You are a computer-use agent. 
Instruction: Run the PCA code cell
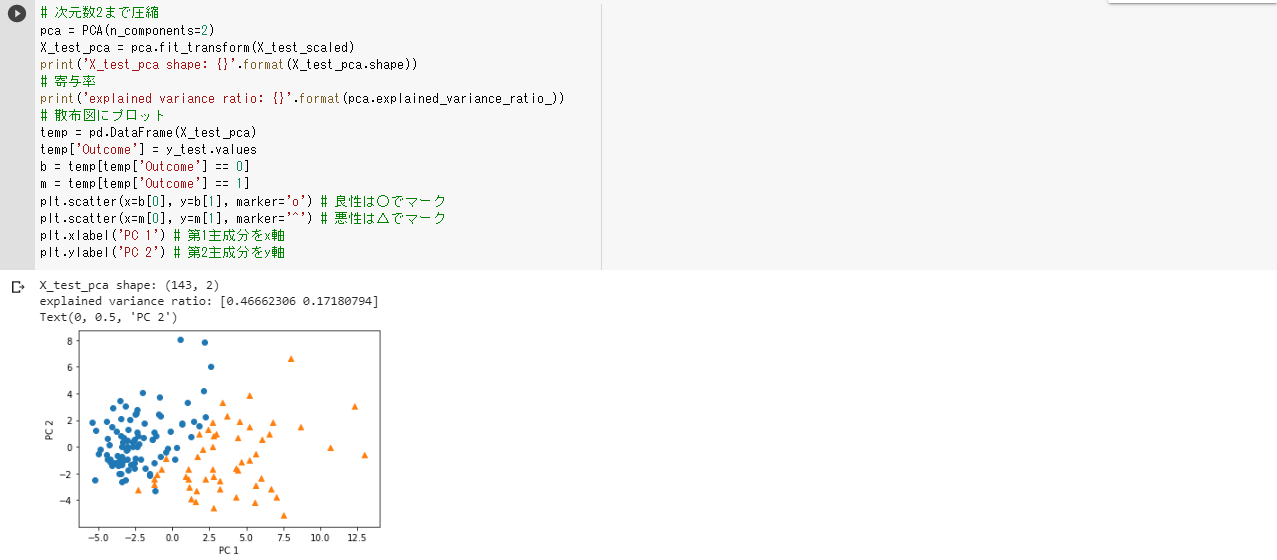pyautogui.click(x=17, y=14)
